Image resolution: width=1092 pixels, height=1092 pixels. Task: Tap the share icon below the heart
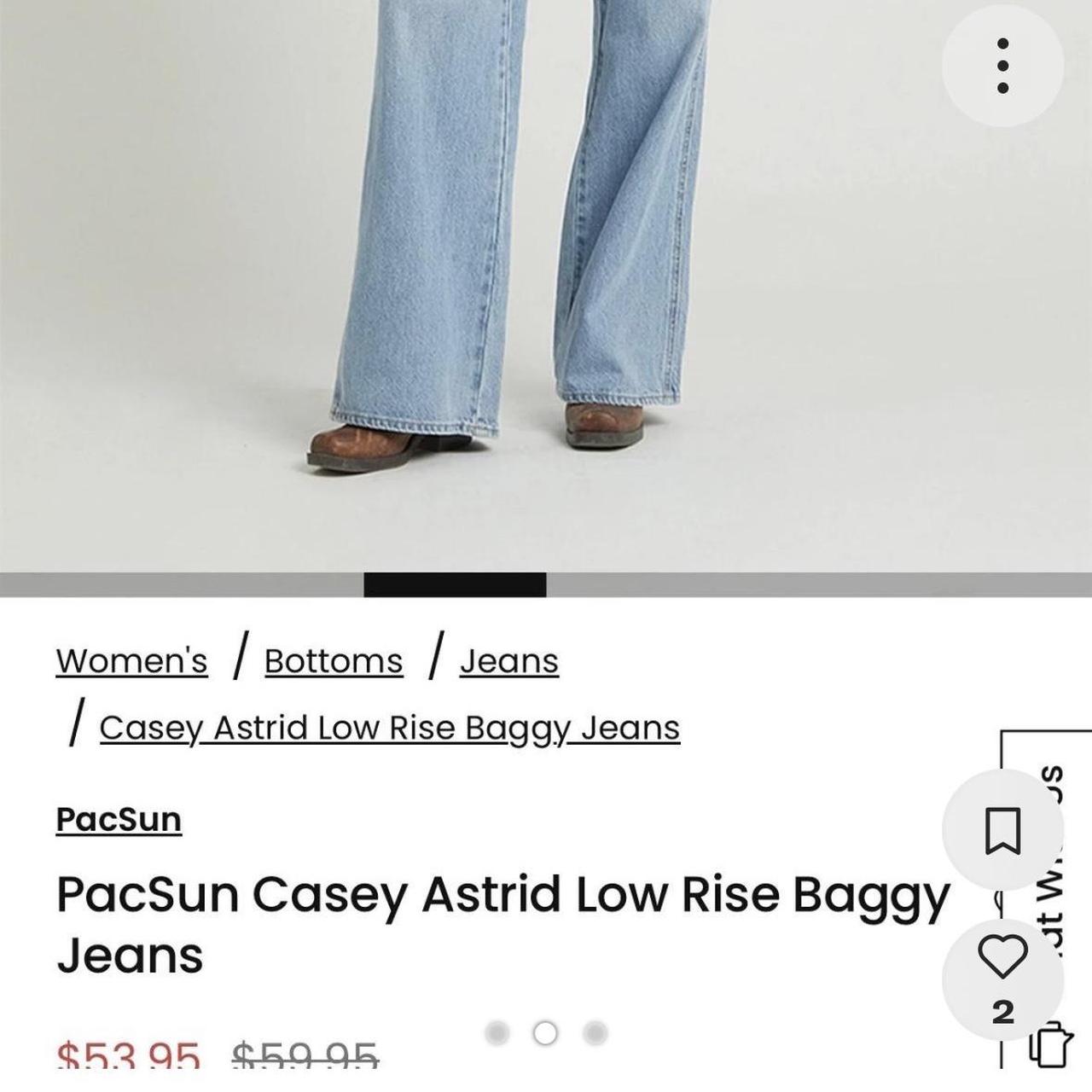click(x=1052, y=1044)
